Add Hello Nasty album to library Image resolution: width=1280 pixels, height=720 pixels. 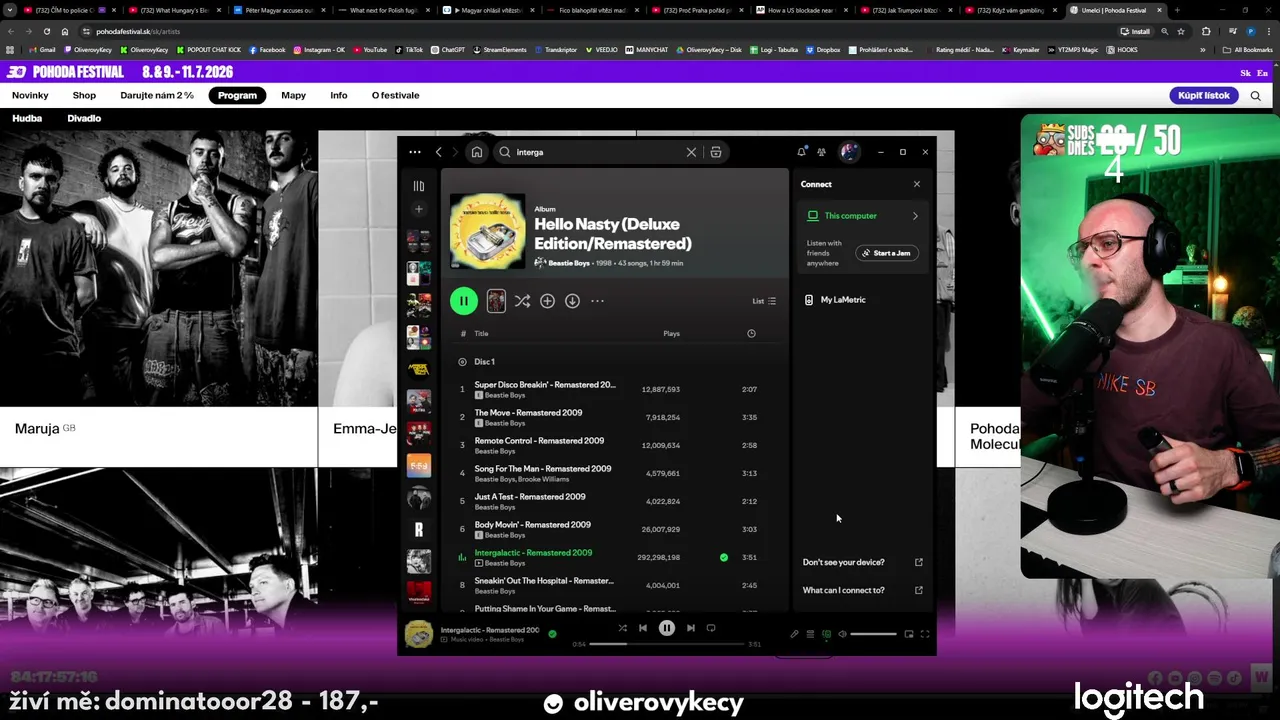(x=547, y=301)
